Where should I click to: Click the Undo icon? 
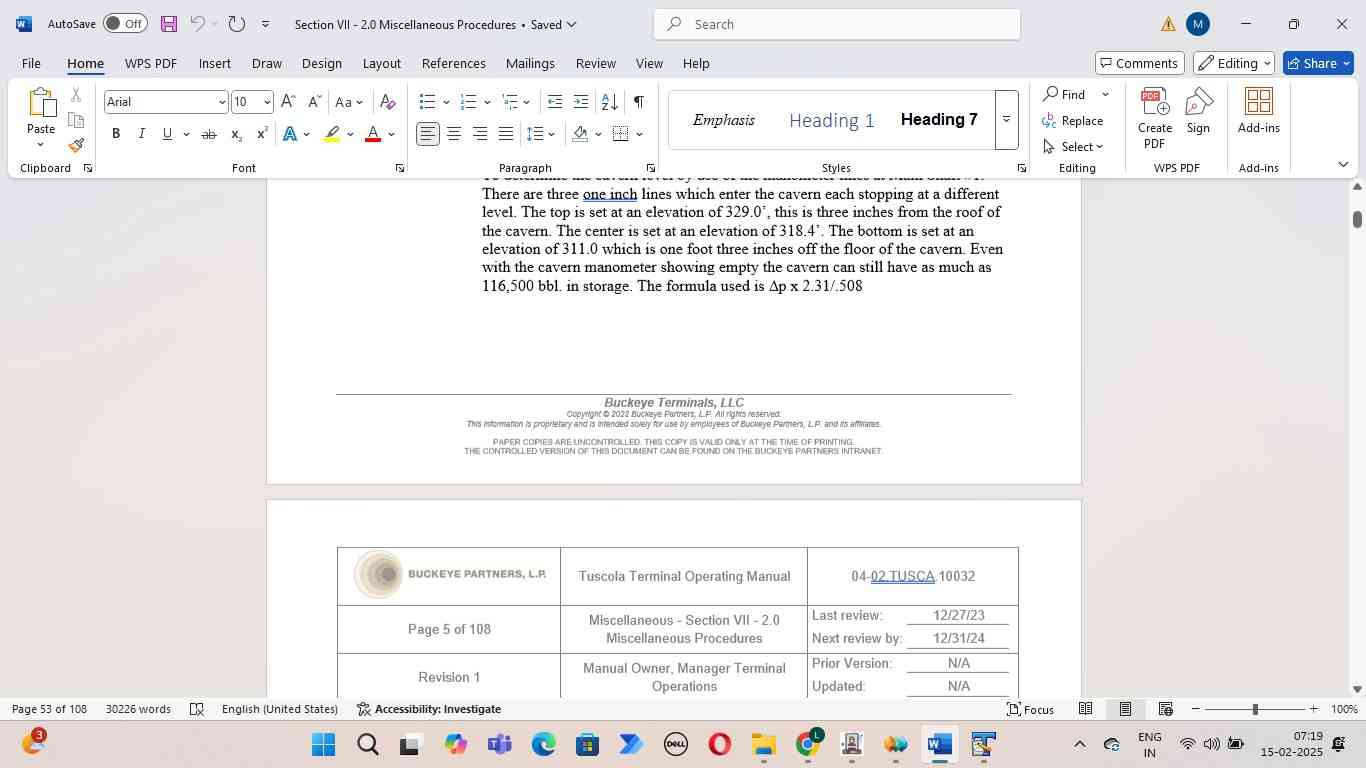[198, 23]
